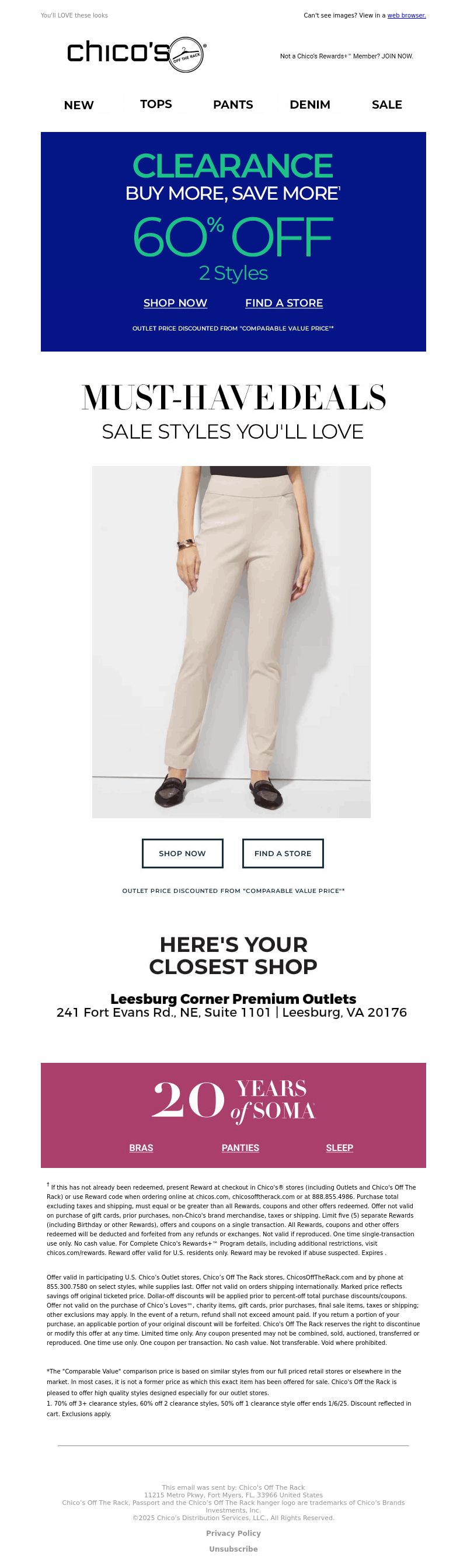Open Leesburg Corner Premium Outlets store link

click(x=233, y=999)
